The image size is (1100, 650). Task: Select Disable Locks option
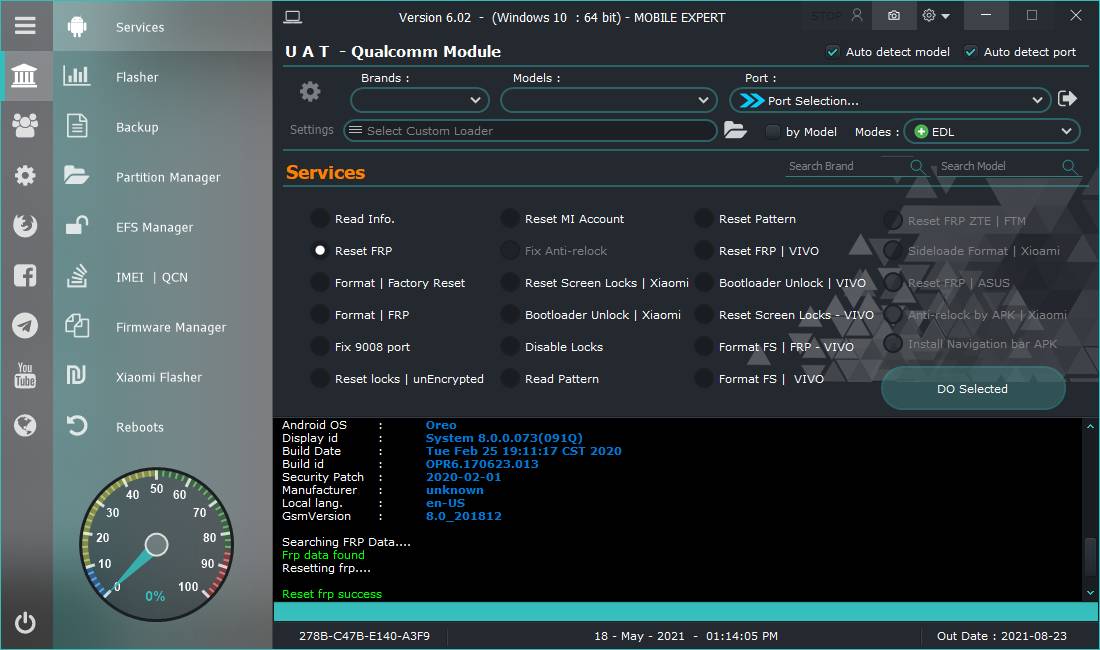[x=510, y=346]
